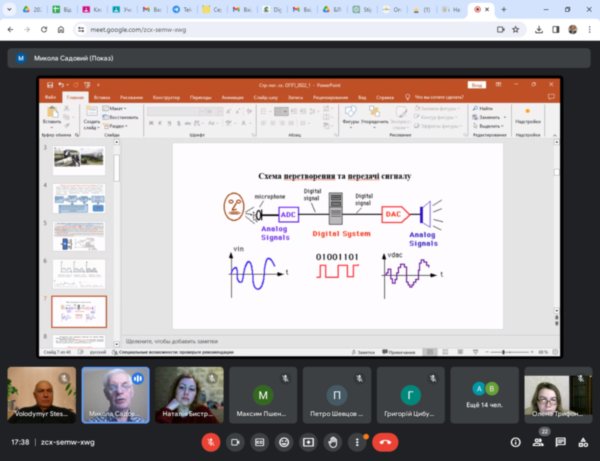Select Volodymyr's participant video tile
The height and width of the screenshot is (461, 600).
40,395
